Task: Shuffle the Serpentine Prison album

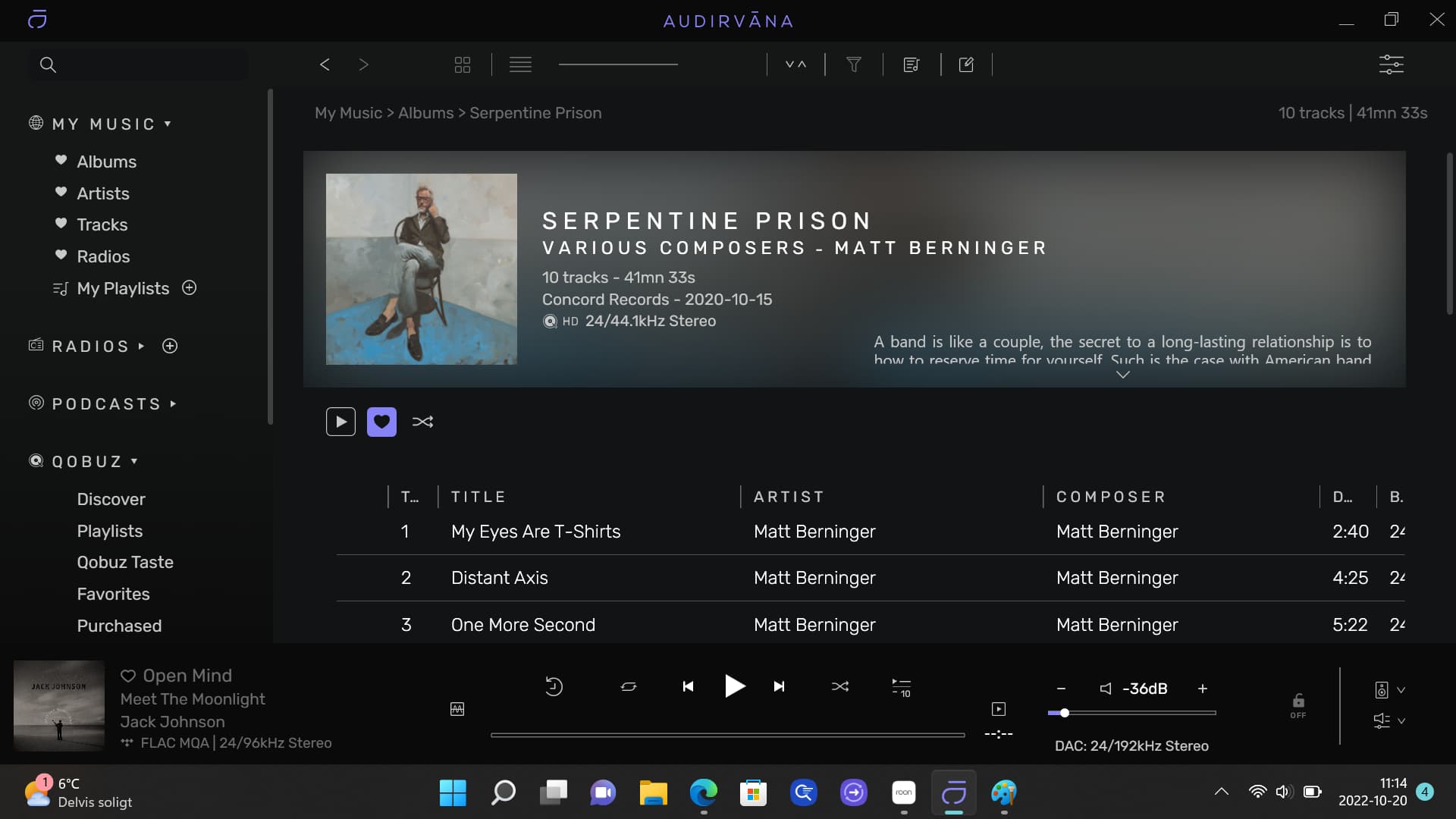Action: [x=422, y=422]
